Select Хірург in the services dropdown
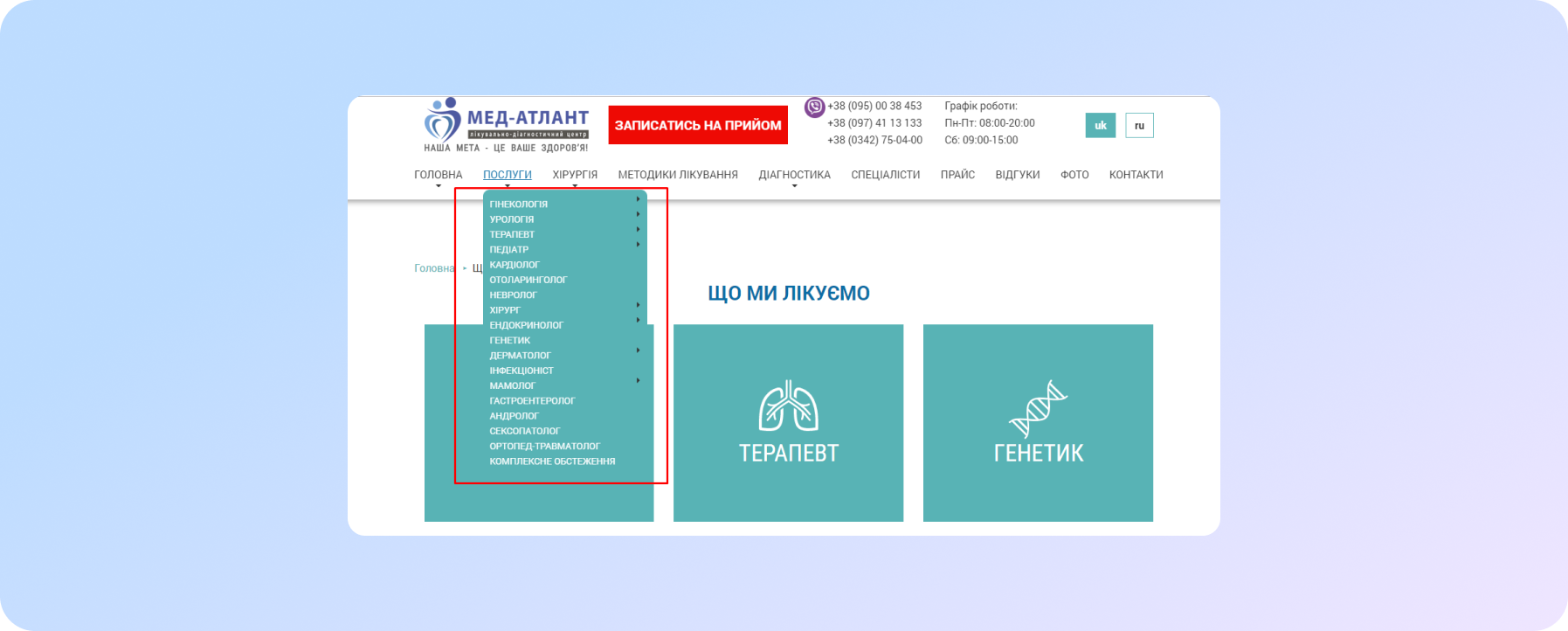 (x=505, y=310)
